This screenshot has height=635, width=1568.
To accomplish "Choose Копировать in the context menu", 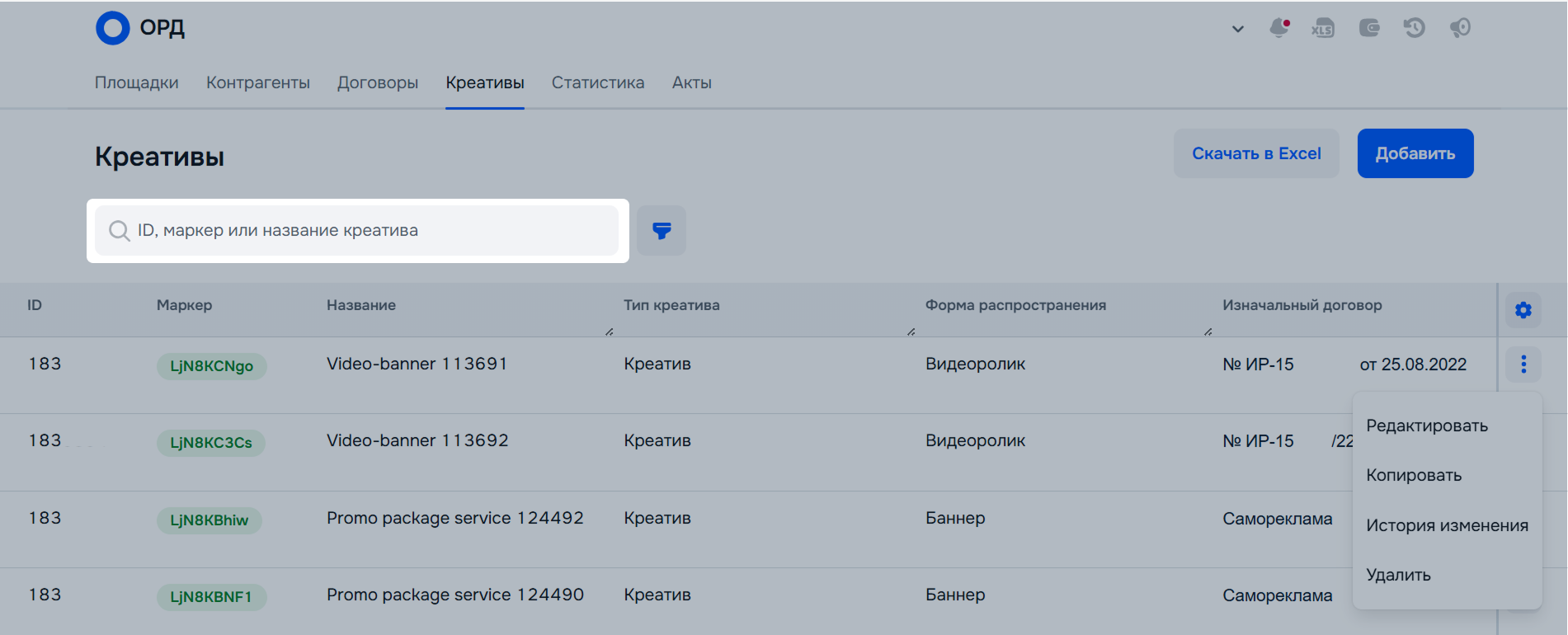I will tap(1414, 475).
